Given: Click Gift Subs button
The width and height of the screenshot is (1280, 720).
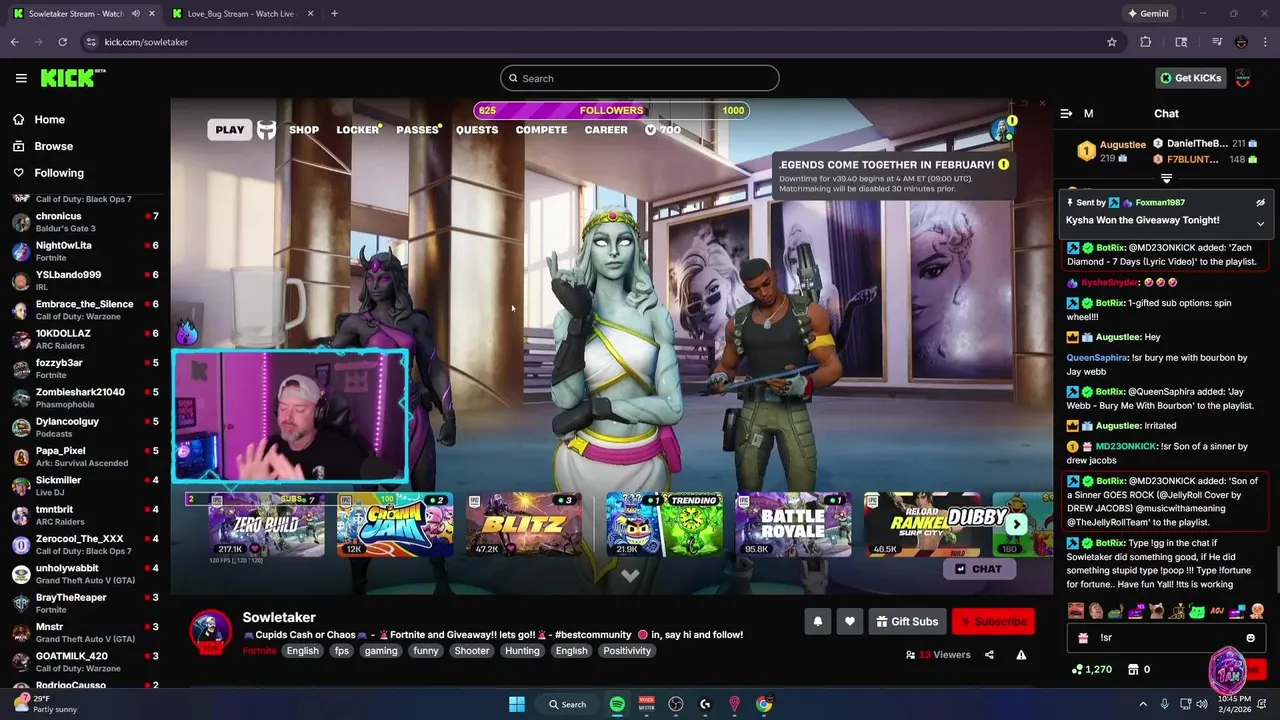Looking at the screenshot, I should 907,622.
